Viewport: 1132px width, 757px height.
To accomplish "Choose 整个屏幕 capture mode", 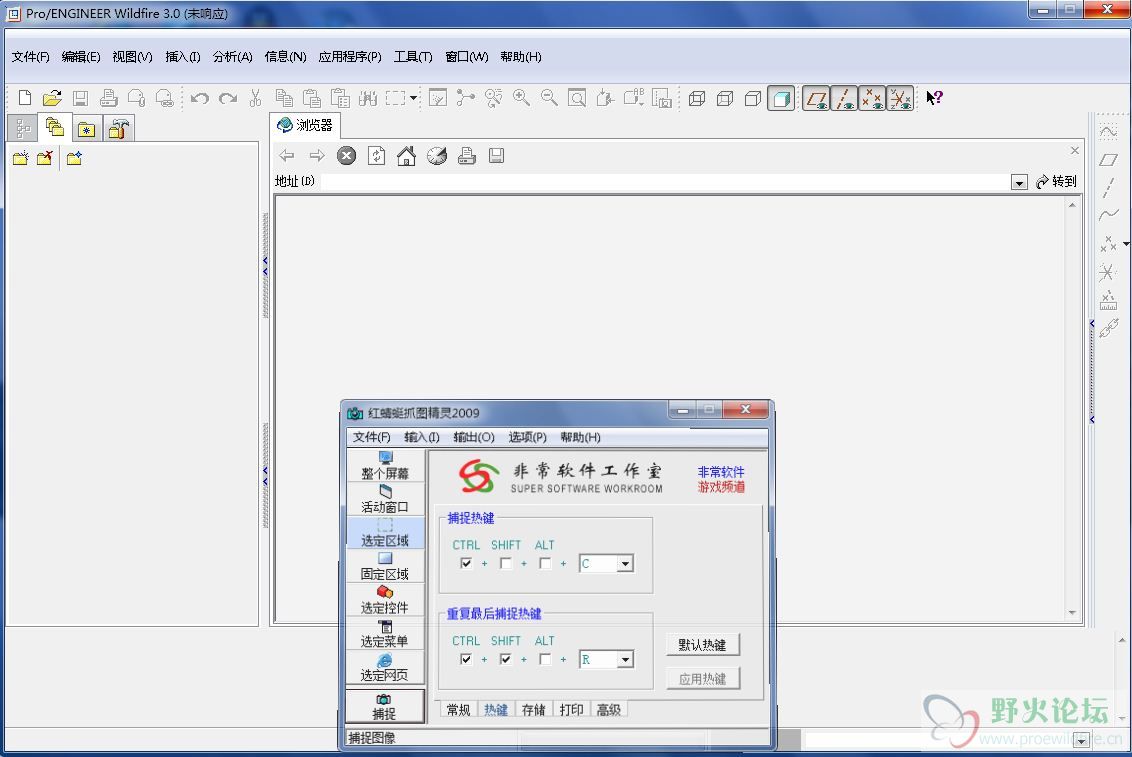I will coord(385,465).
